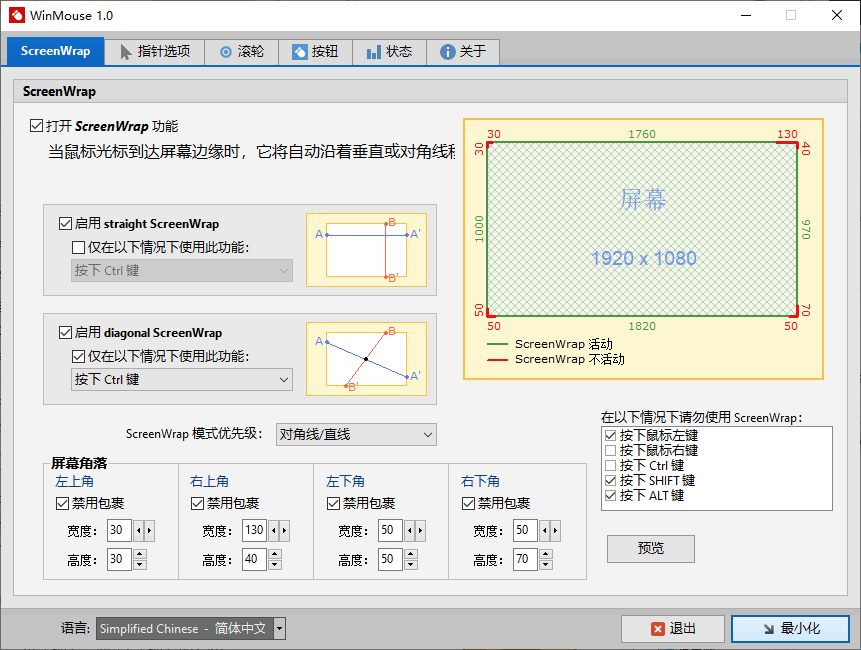
Task: Increase 右下角 宽度 with right arrow
Action: 555,530
